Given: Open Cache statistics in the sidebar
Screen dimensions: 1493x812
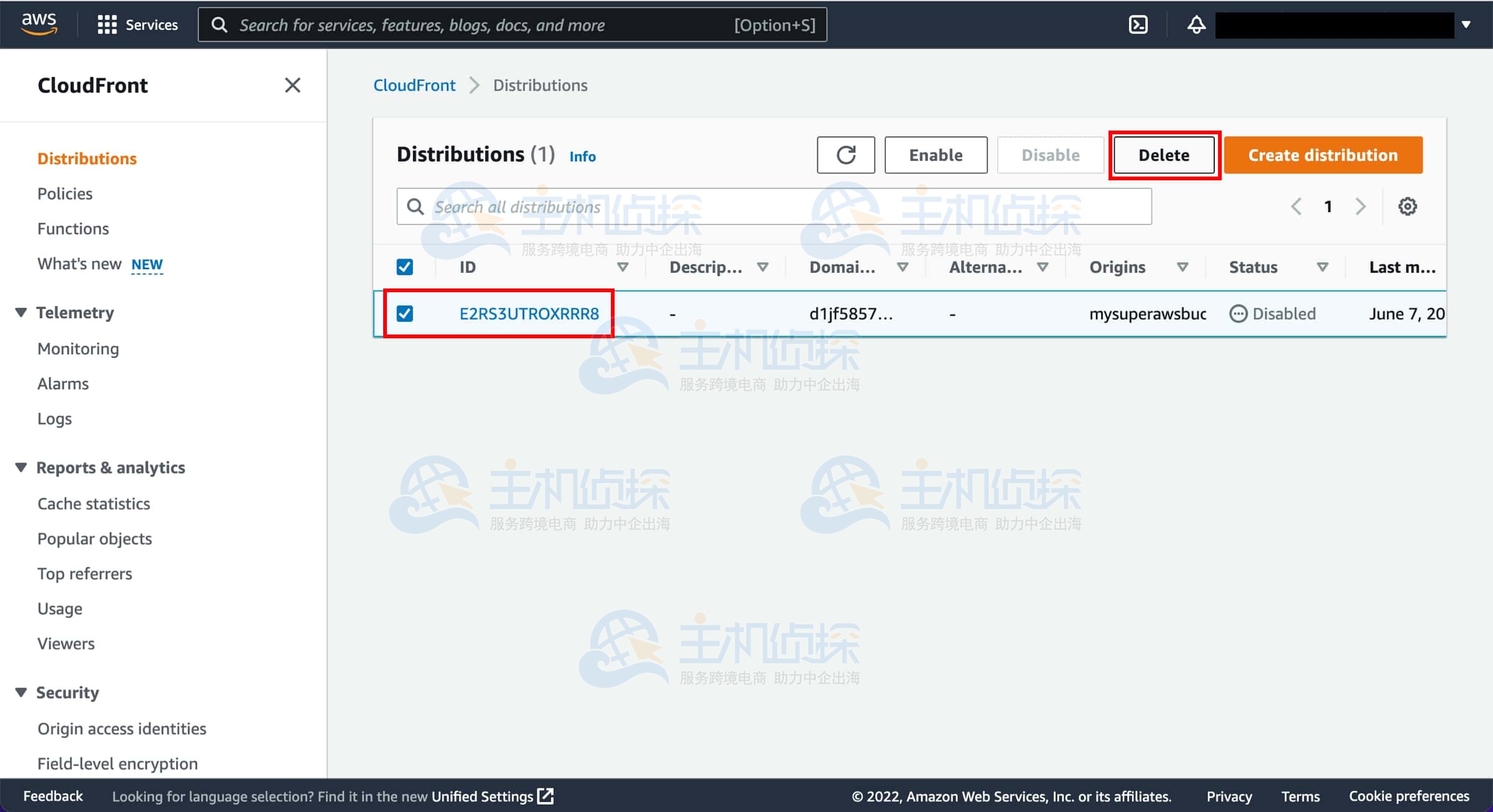Looking at the screenshot, I should pyautogui.click(x=93, y=504).
